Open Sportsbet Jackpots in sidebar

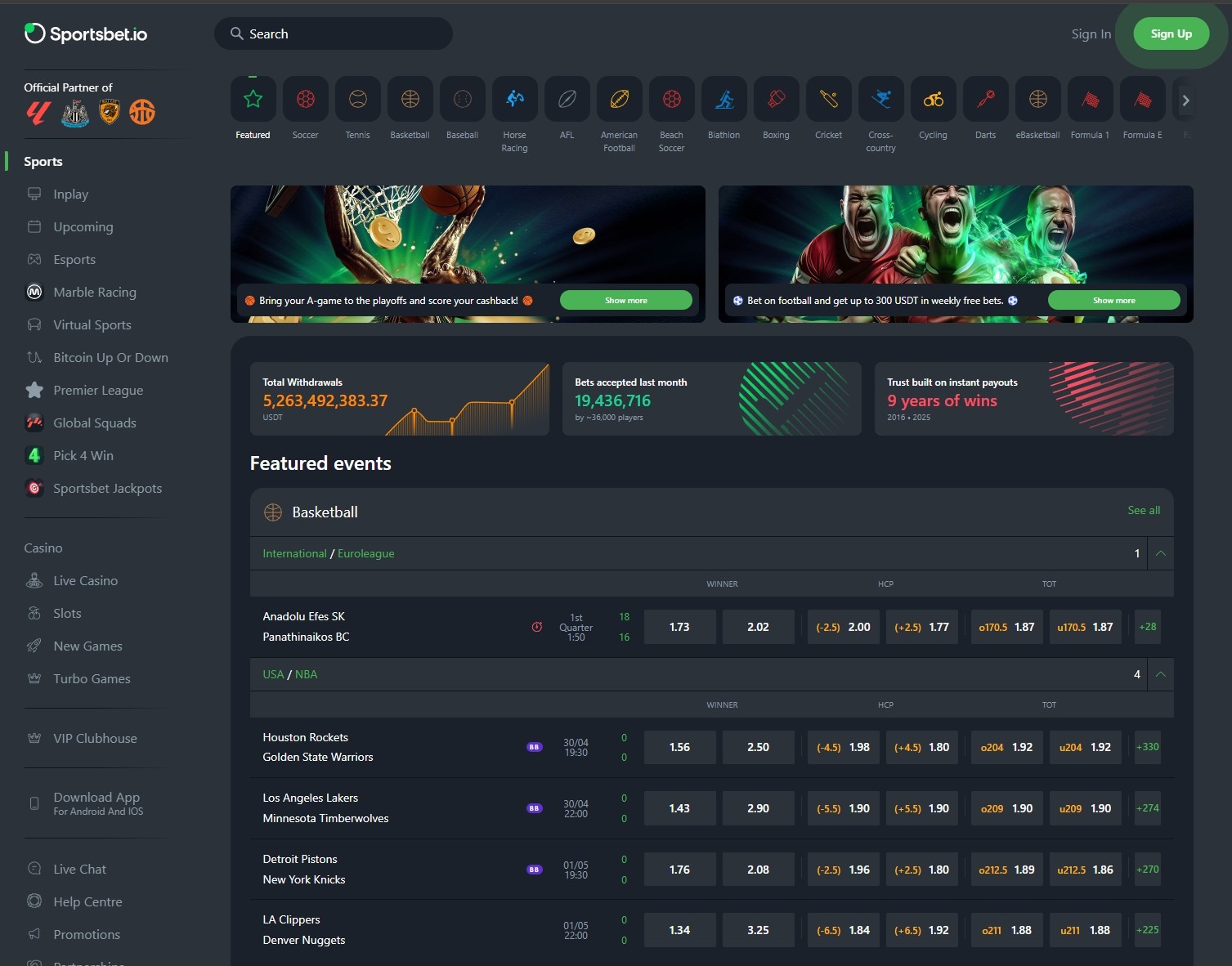(x=107, y=489)
